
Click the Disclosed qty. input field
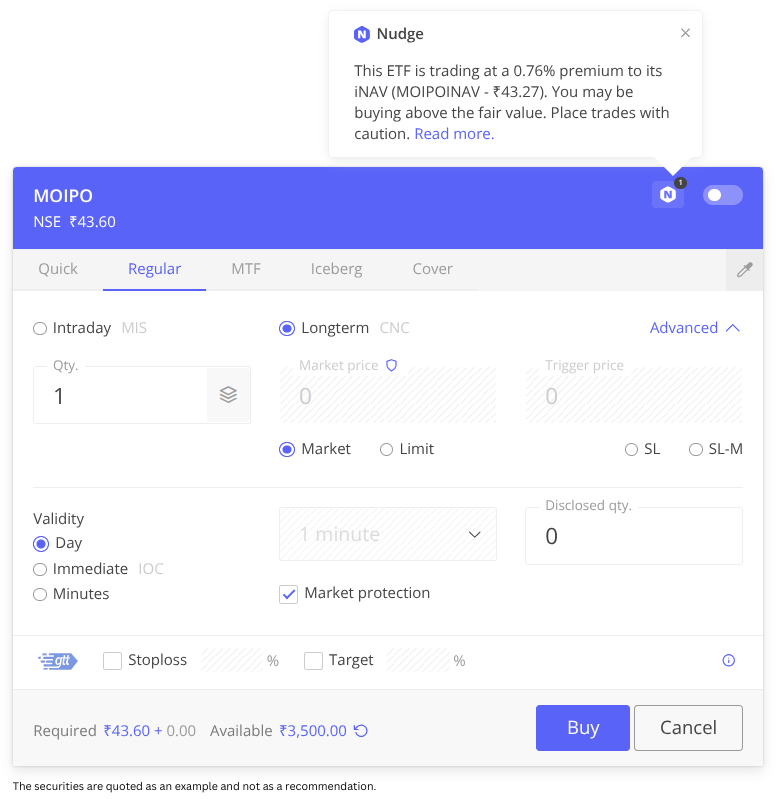(x=634, y=536)
